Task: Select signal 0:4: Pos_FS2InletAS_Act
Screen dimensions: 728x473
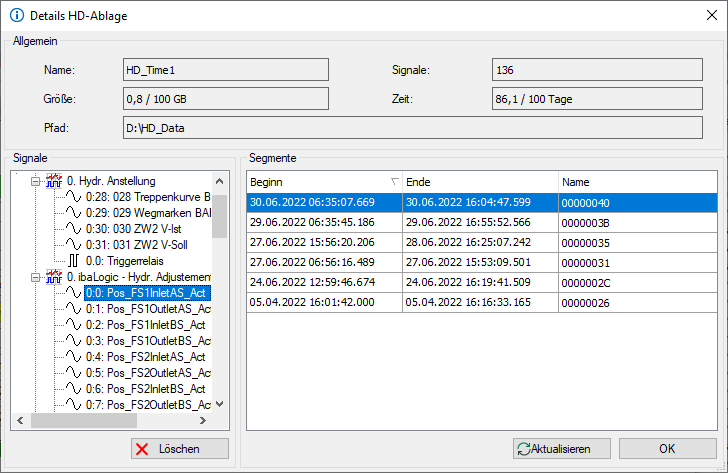Action: pos(145,357)
